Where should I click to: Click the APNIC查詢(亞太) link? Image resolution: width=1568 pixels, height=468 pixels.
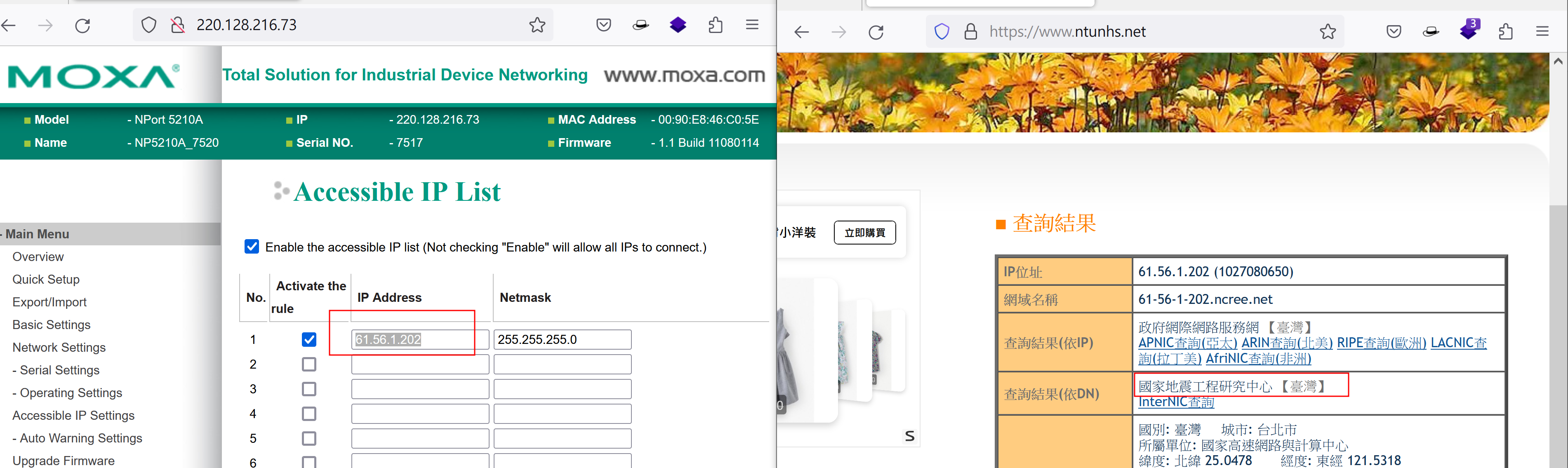tap(1188, 343)
